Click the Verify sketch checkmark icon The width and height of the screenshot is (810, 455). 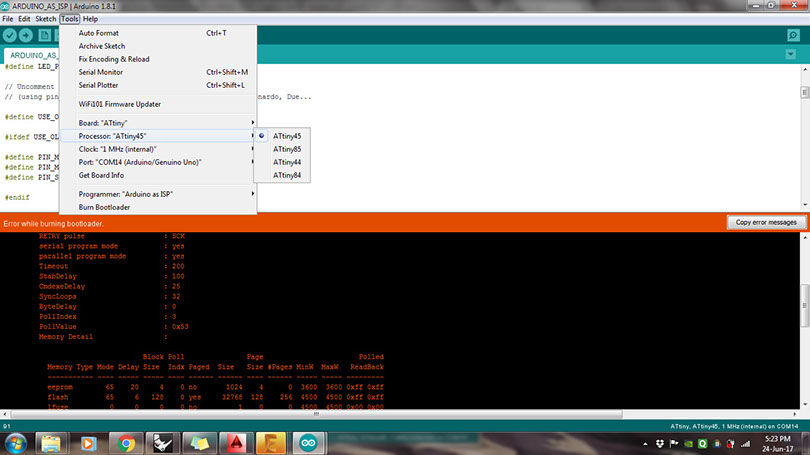click(10, 35)
